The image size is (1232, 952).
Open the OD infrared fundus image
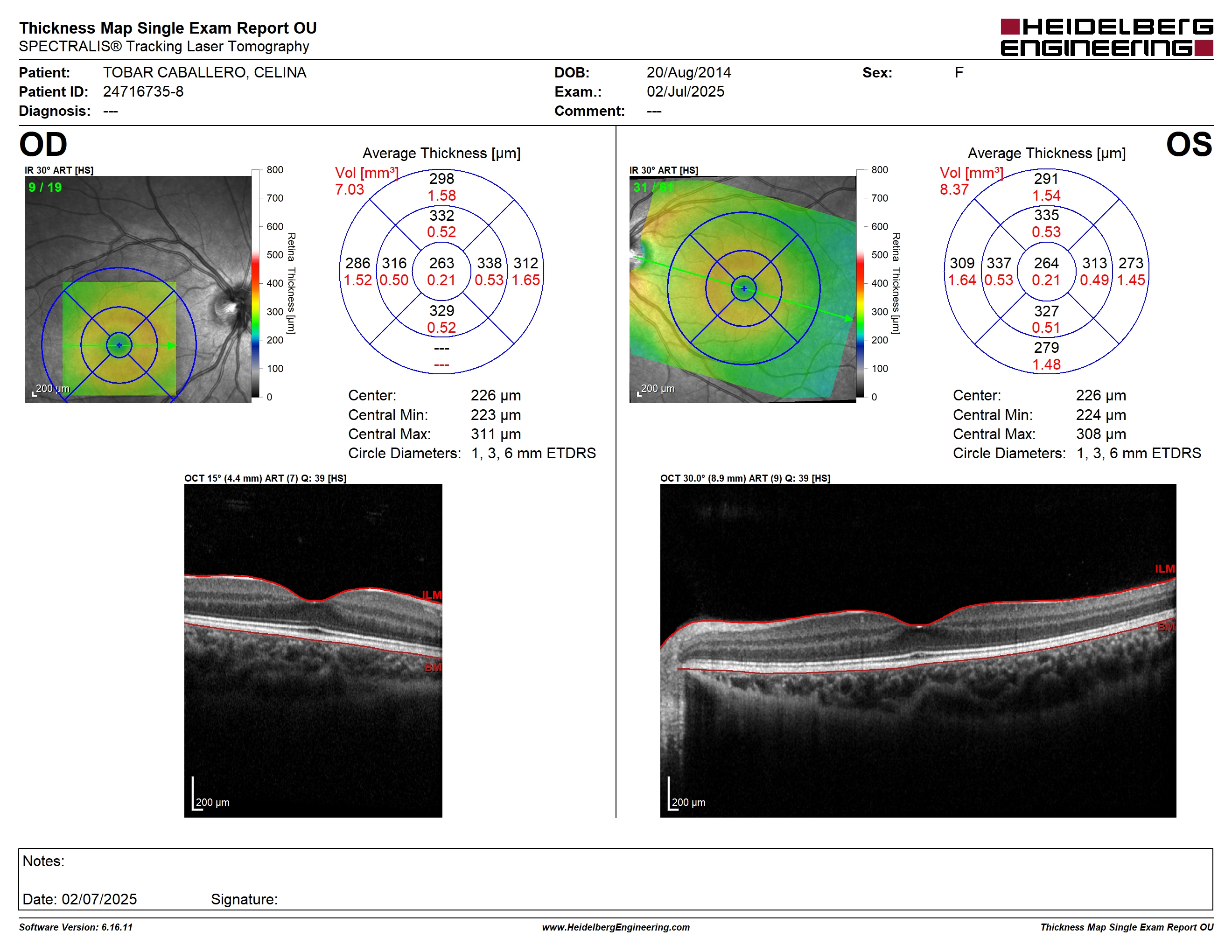pyautogui.click(x=138, y=289)
